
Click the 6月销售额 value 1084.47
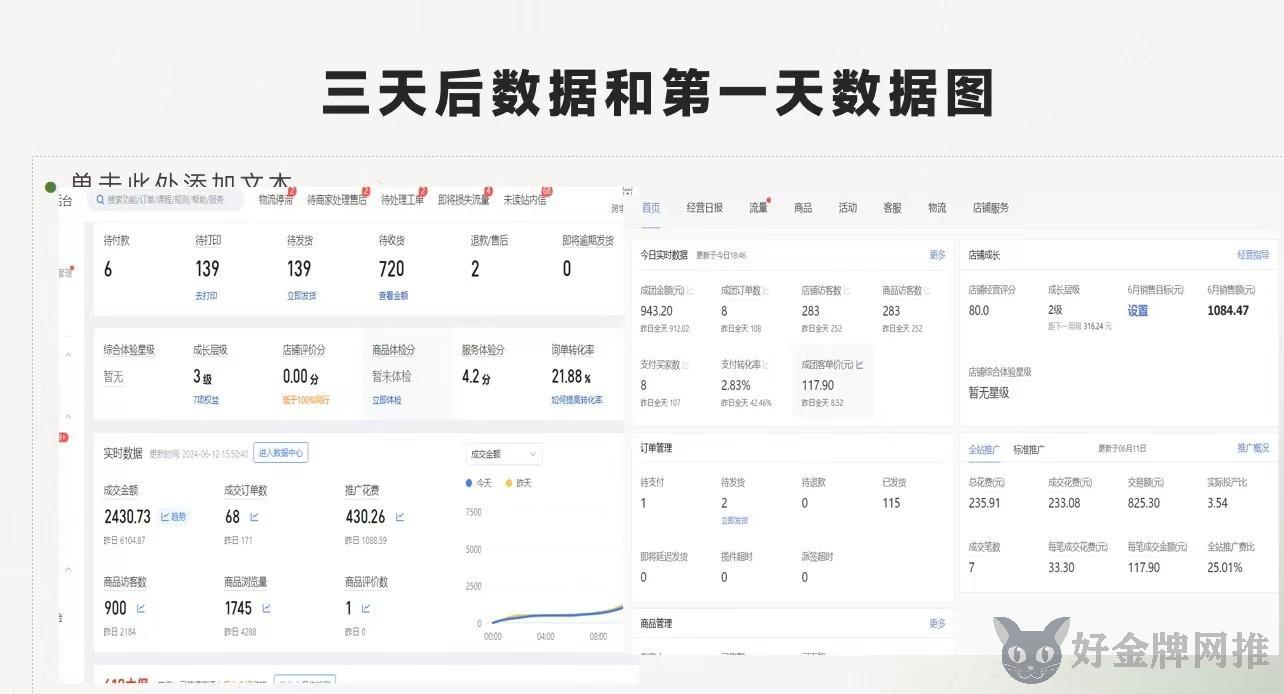pyautogui.click(x=1228, y=311)
